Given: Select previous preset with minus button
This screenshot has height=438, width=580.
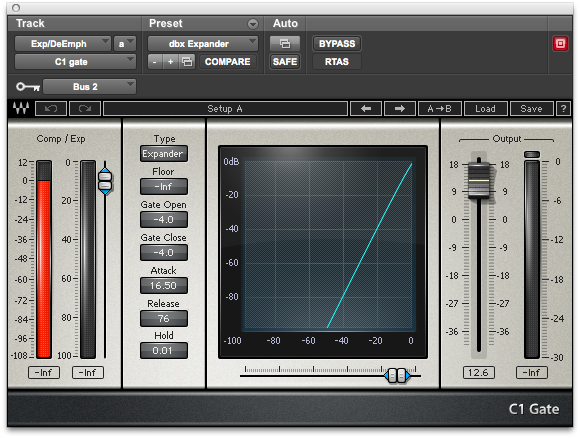Looking at the screenshot, I should click(x=155, y=62).
